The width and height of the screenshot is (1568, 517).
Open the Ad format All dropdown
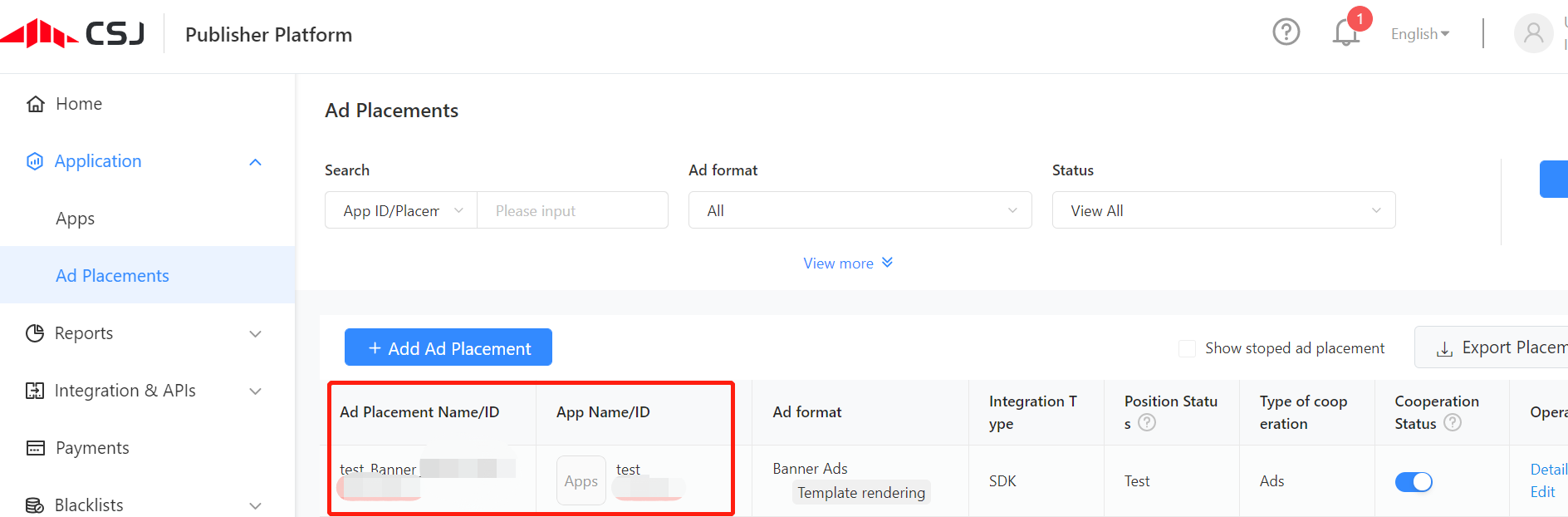point(860,210)
